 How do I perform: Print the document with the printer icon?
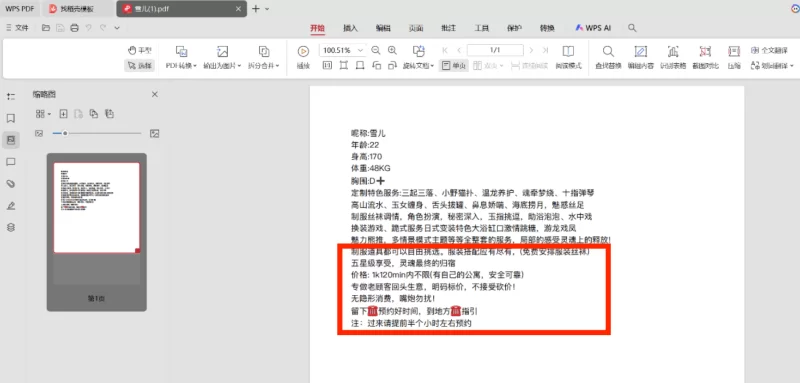[74, 28]
